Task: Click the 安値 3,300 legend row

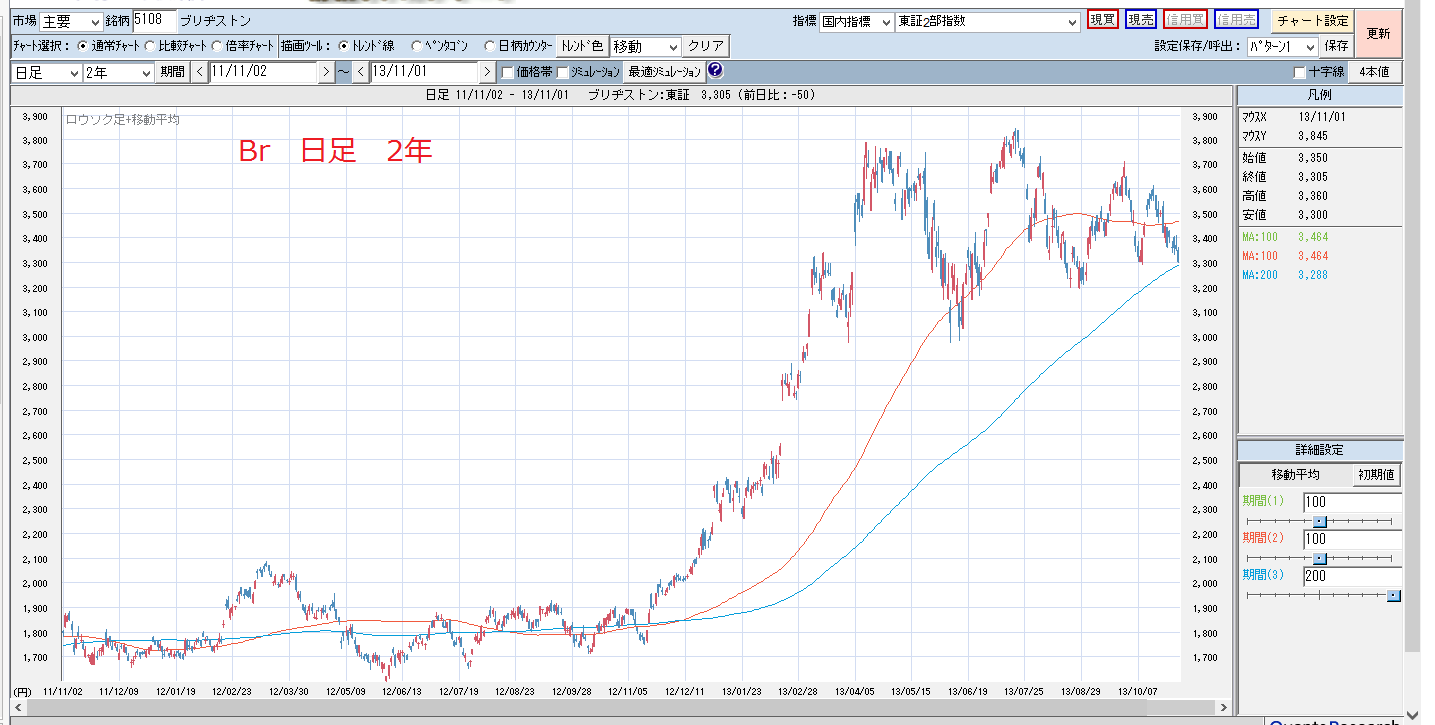Action: pos(1285,215)
